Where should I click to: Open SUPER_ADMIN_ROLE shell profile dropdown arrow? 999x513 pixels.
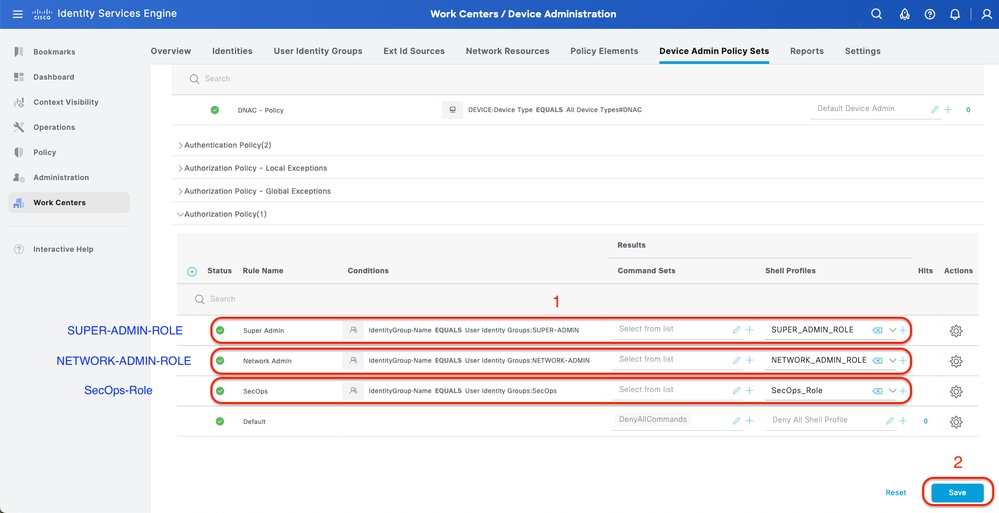point(892,330)
